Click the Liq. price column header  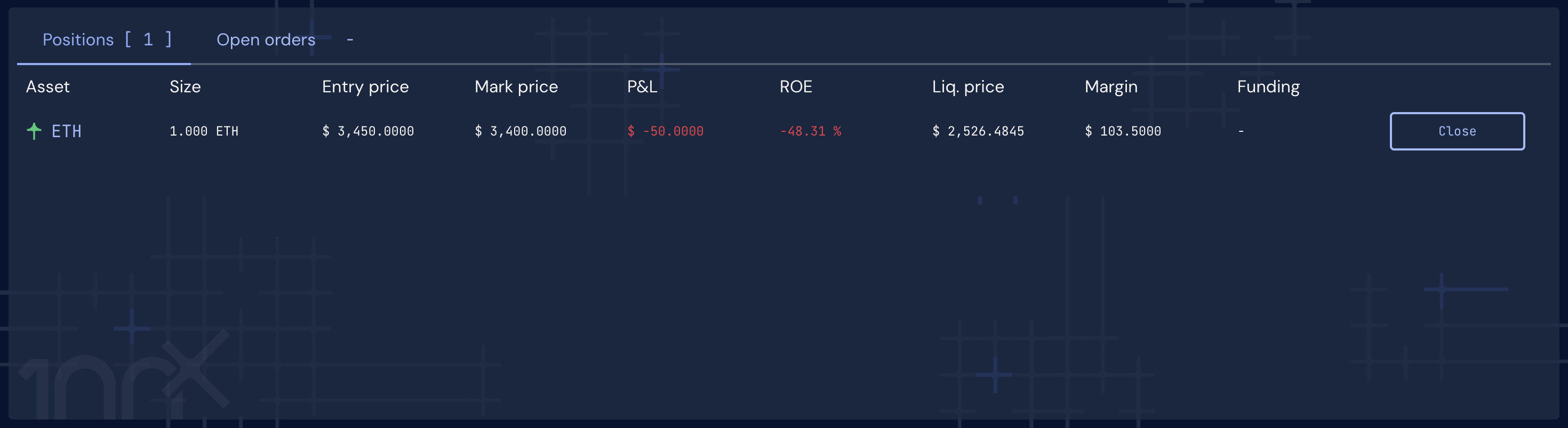click(x=968, y=86)
